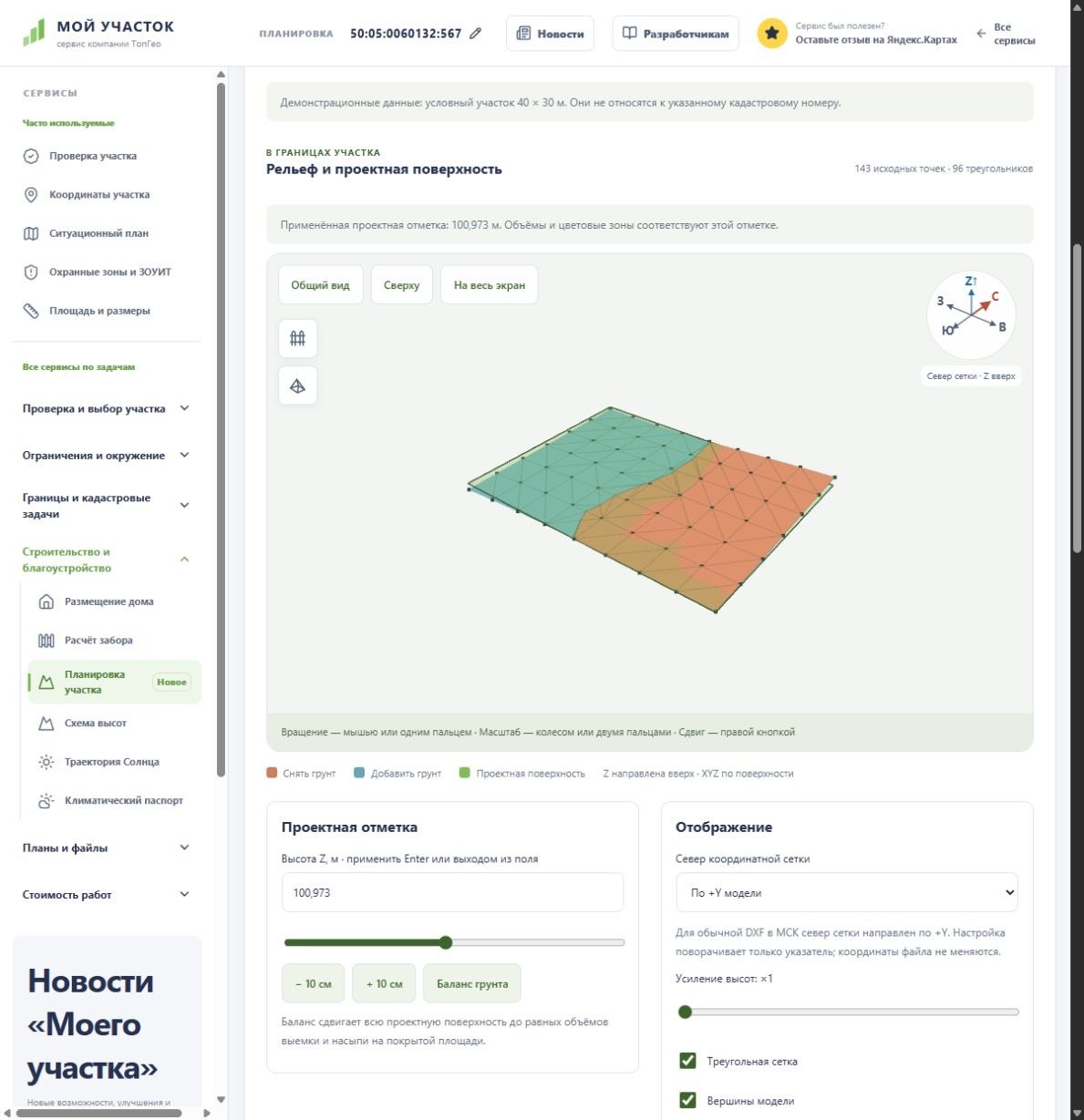Uncheck the Вершины модели checkbox

688,1100
